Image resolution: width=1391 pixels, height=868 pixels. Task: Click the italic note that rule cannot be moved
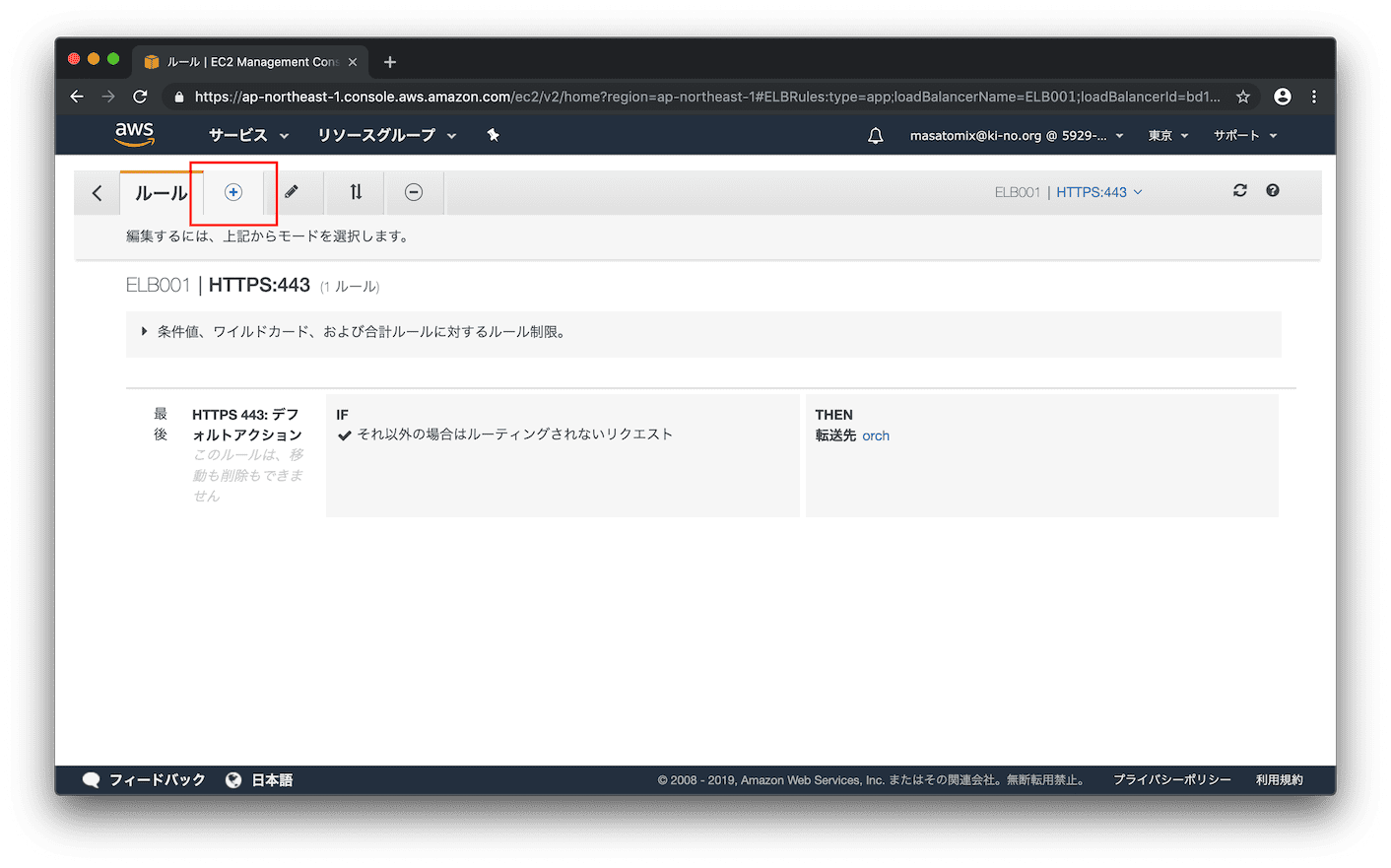(x=248, y=475)
